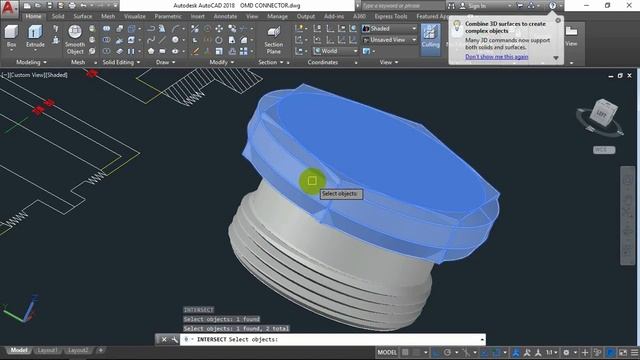Click the Rotate tool in Modify panel

tap(219, 40)
